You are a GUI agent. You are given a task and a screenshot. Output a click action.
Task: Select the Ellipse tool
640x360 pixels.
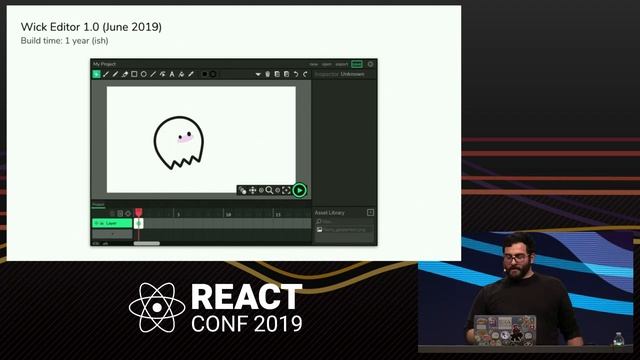(144, 74)
